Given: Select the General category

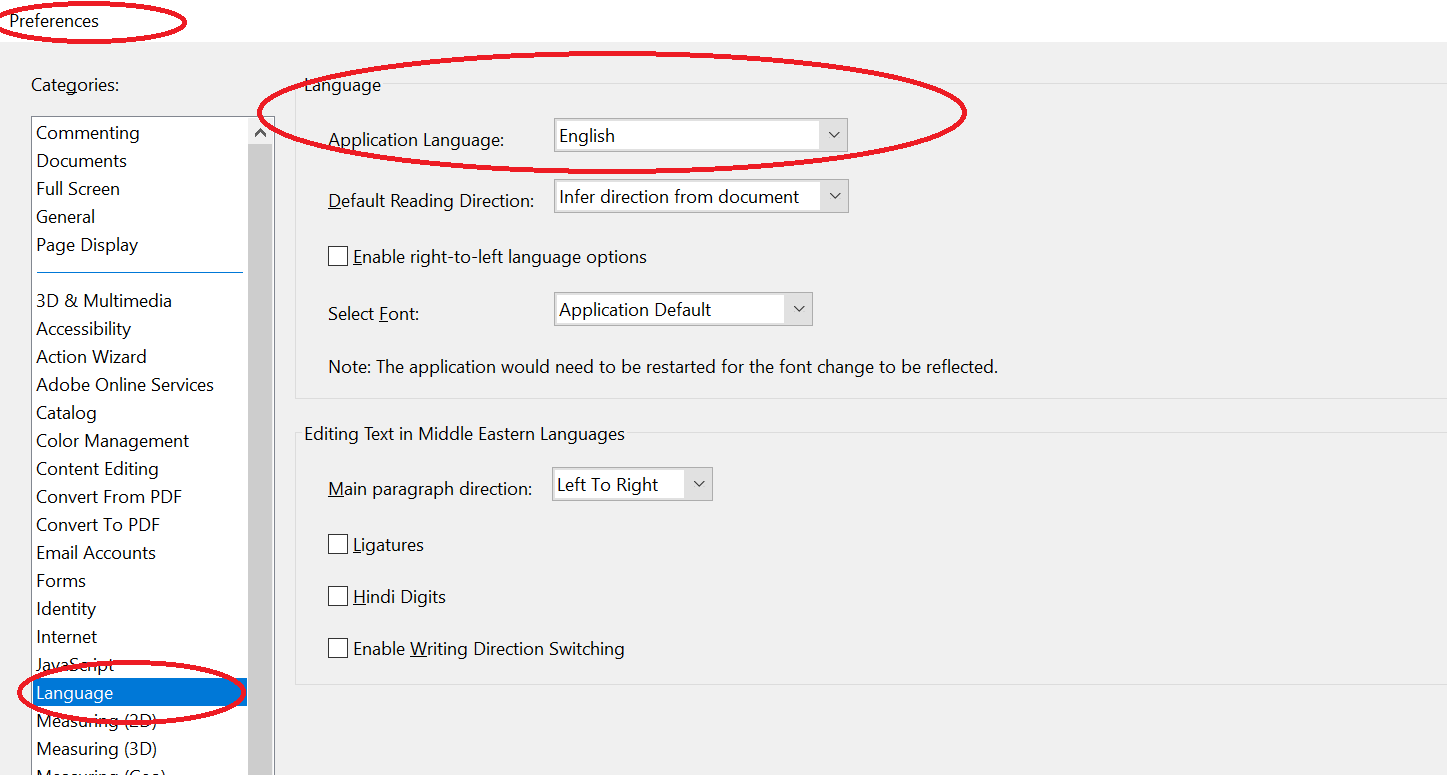Looking at the screenshot, I should (66, 217).
